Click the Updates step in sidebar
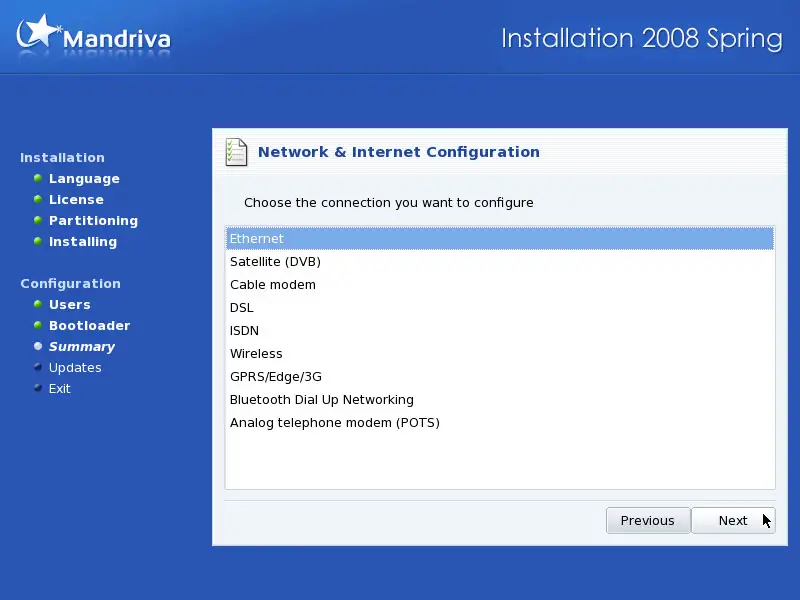This screenshot has height=600, width=800. (75, 367)
